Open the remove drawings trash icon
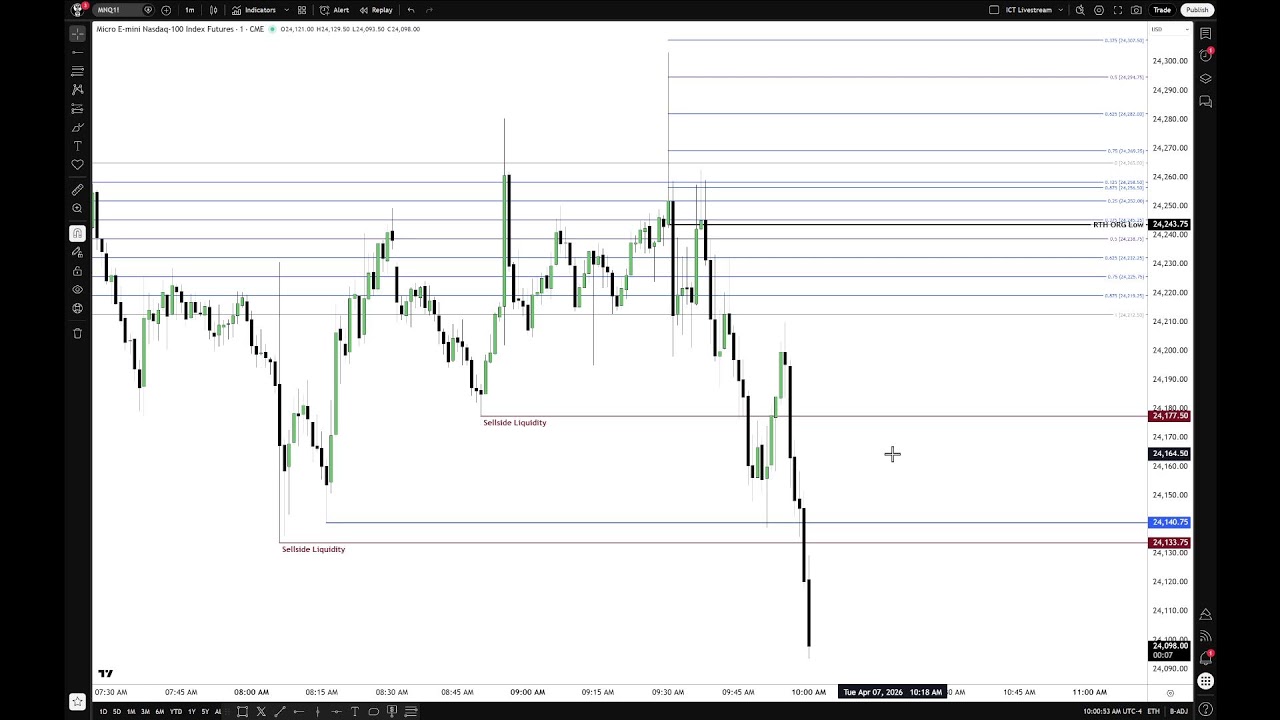 77,333
